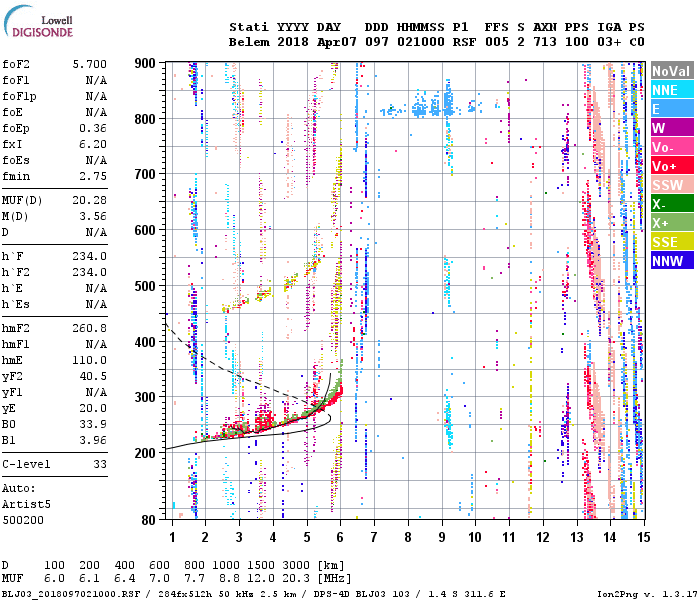Click the foF1 N/A value

[96, 80]
